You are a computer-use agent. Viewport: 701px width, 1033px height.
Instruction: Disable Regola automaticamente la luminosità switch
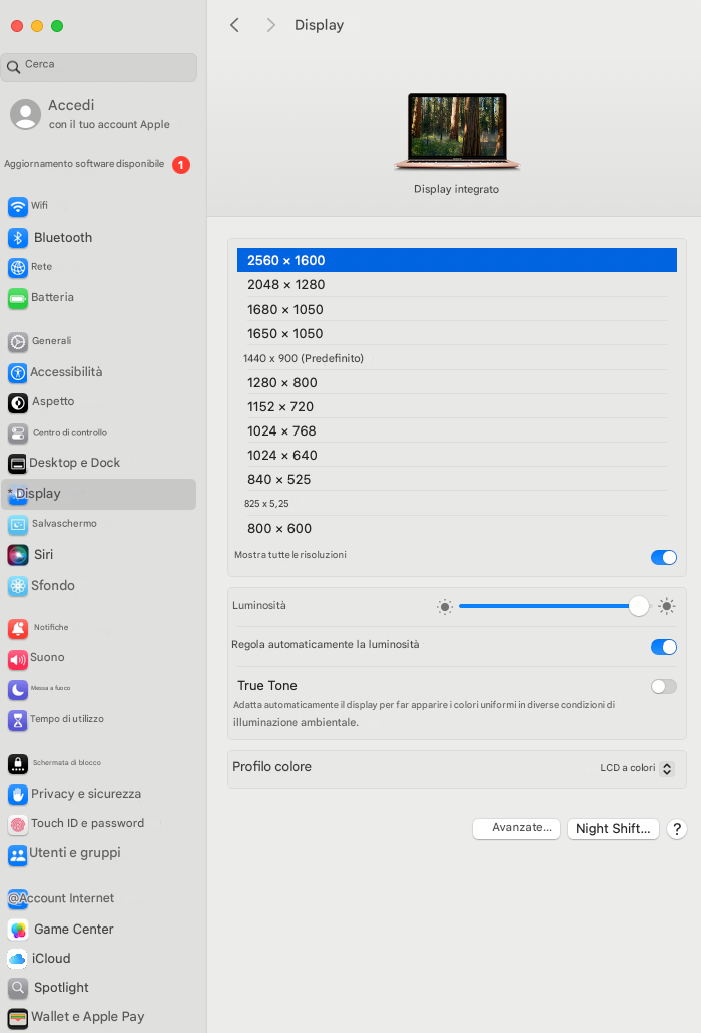pos(663,647)
